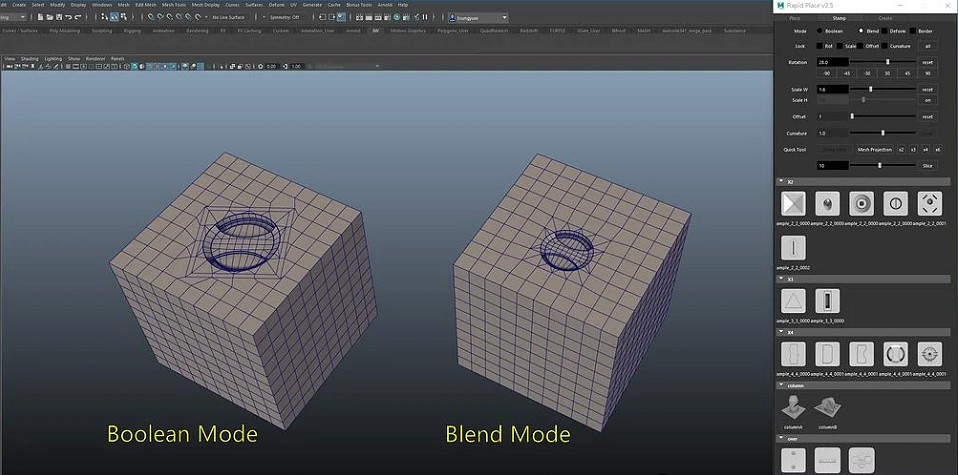
Task: Pick the columnA stamp preset
Action: pos(794,405)
